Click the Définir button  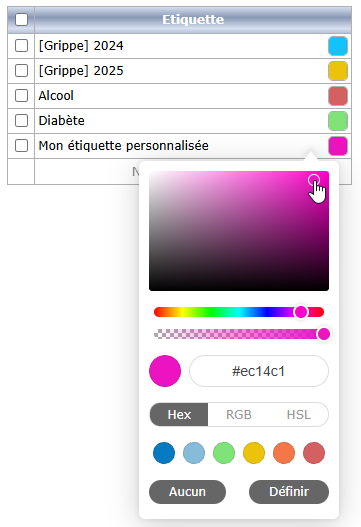[x=289, y=492]
